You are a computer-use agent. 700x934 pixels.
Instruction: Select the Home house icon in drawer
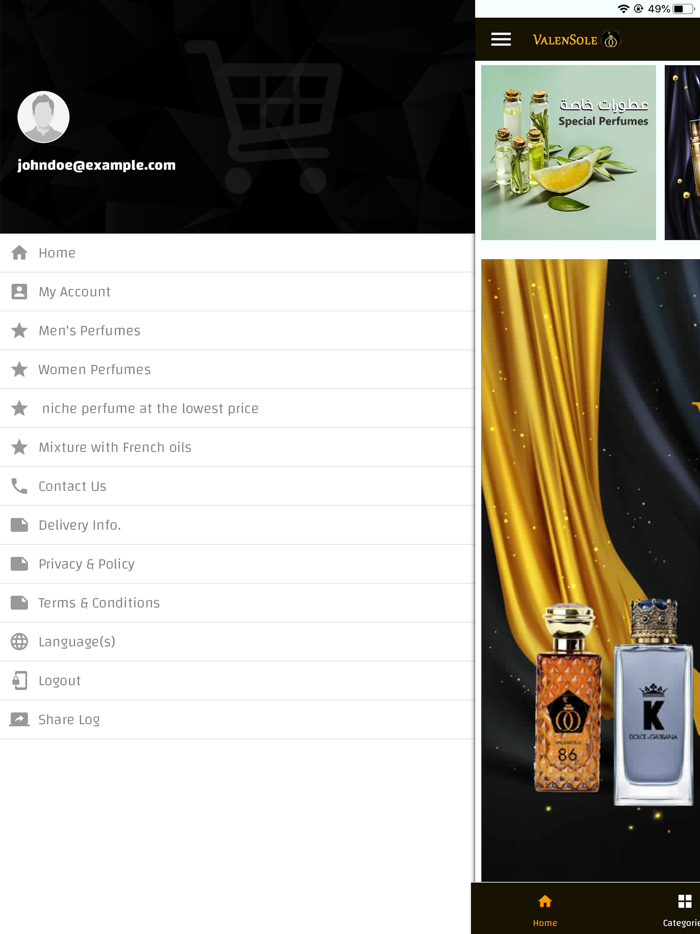19,253
